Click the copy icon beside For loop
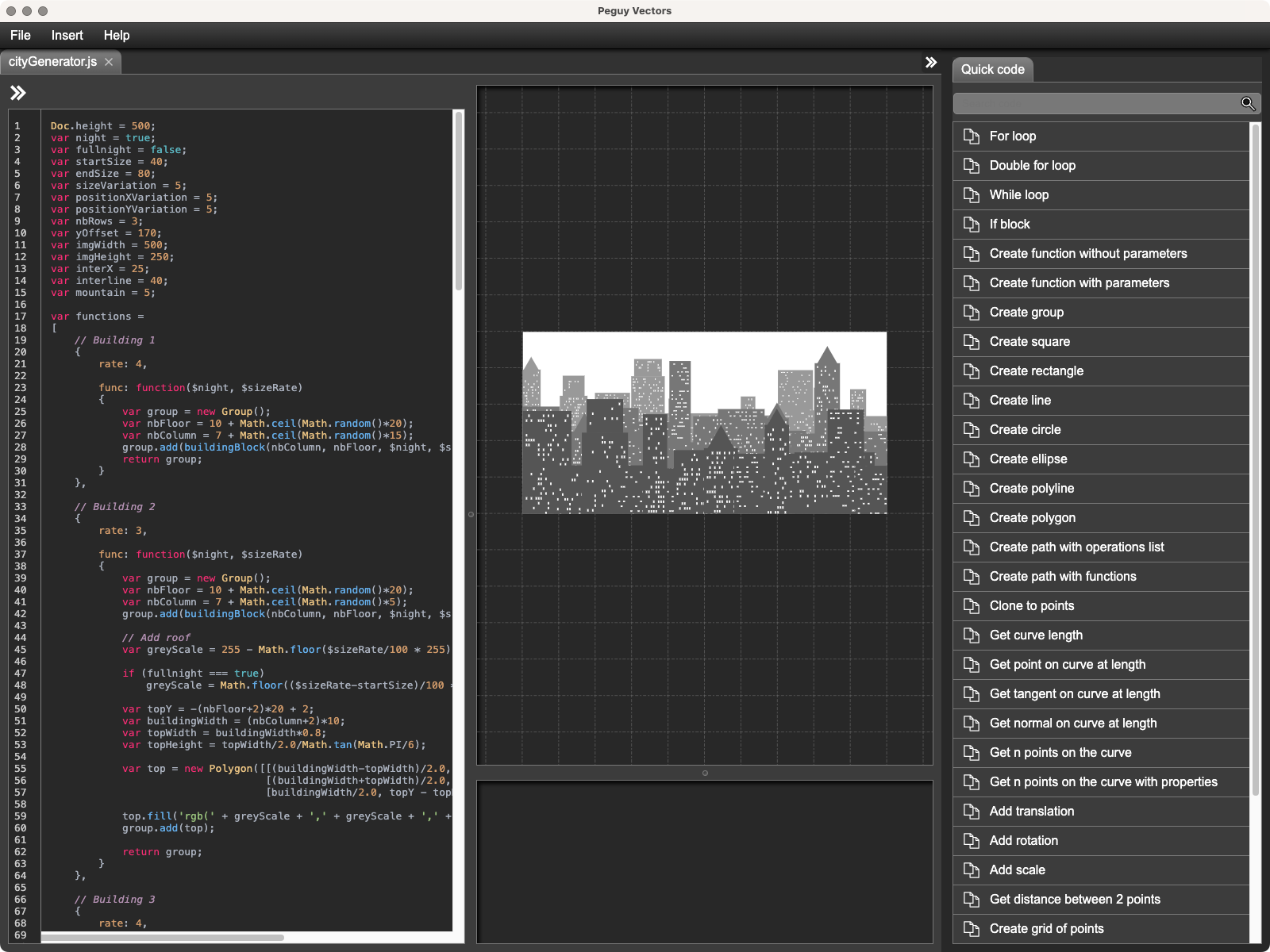The image size is (1270, 952). 971,136
